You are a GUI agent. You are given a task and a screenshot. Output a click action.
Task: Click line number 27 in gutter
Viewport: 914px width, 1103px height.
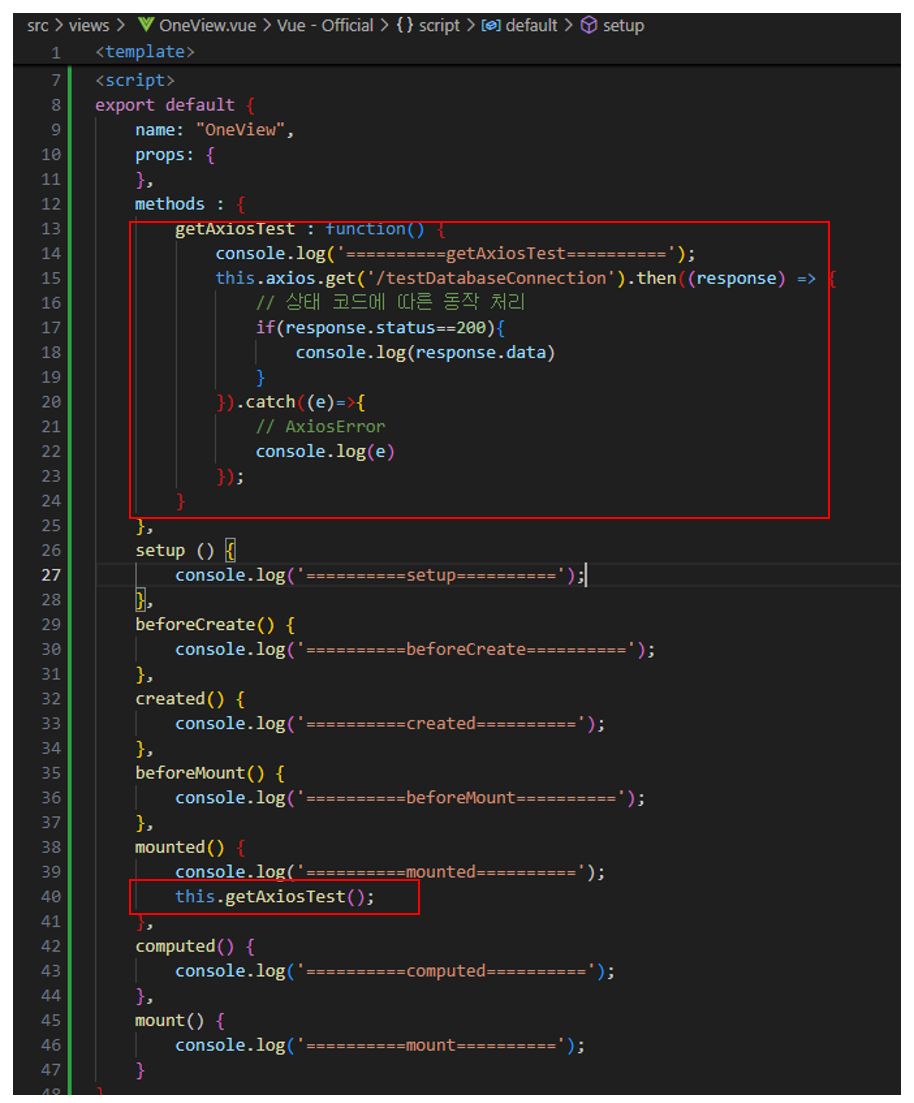coord(51,575)
